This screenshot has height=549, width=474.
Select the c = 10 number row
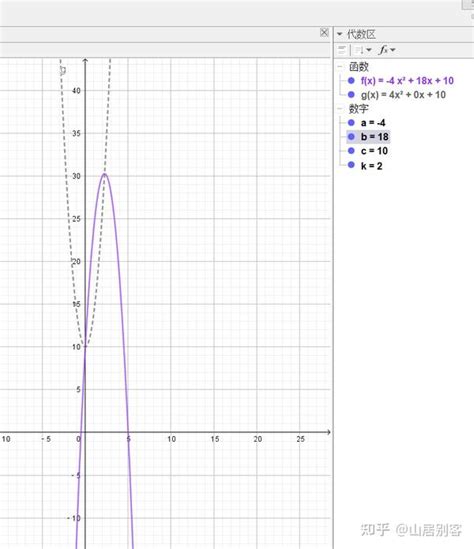pyautogui.click(x=374, y=151)
